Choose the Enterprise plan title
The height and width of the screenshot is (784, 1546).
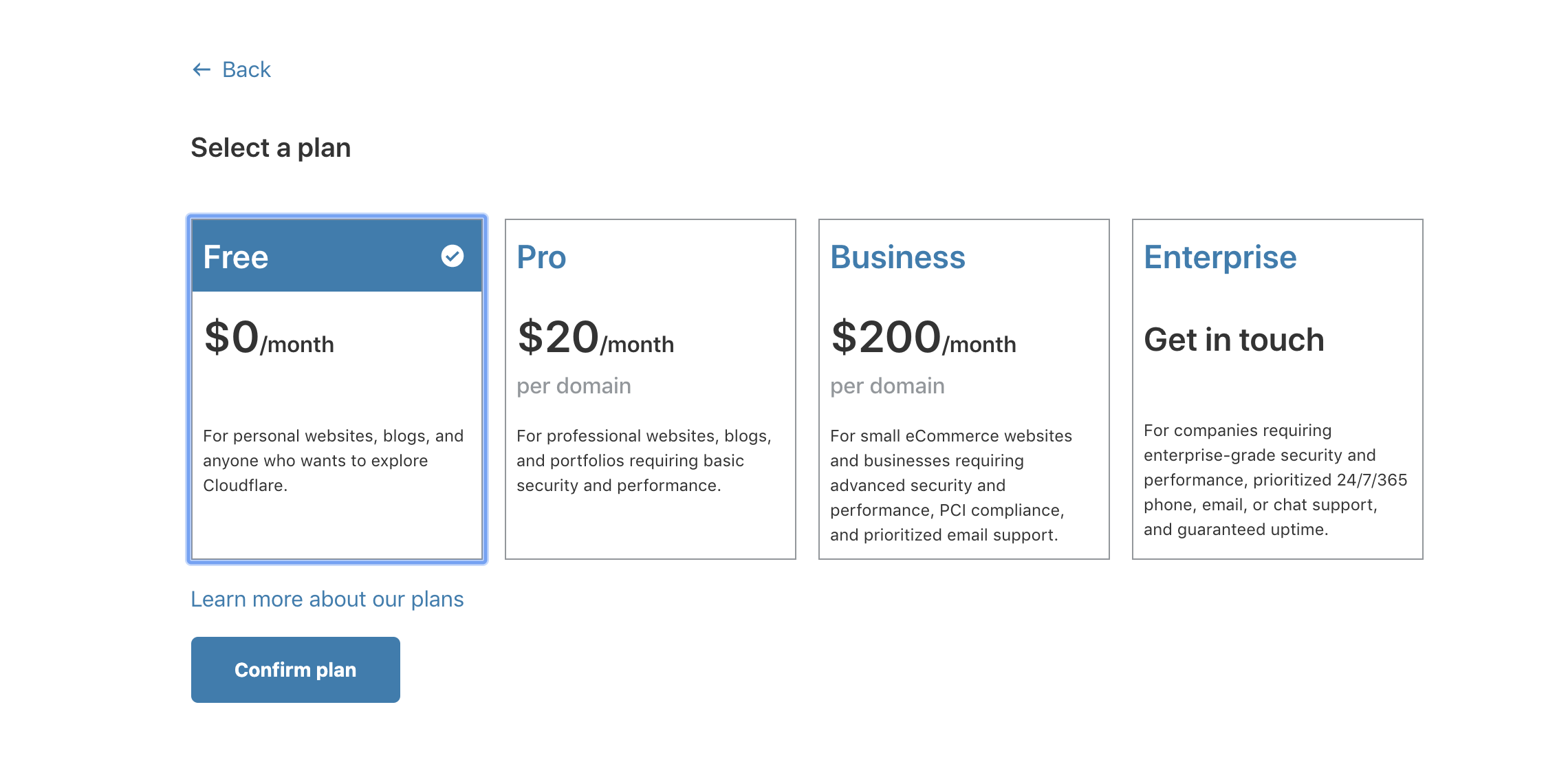(1220, 259)
